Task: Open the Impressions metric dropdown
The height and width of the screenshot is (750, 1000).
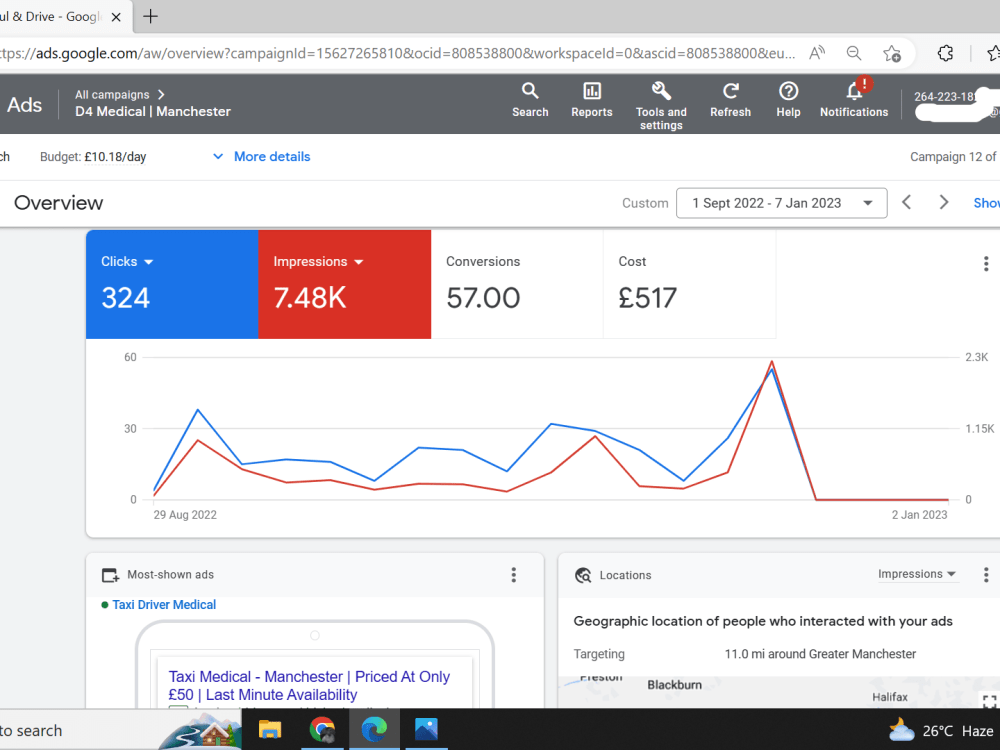Action: click(318, 261)
